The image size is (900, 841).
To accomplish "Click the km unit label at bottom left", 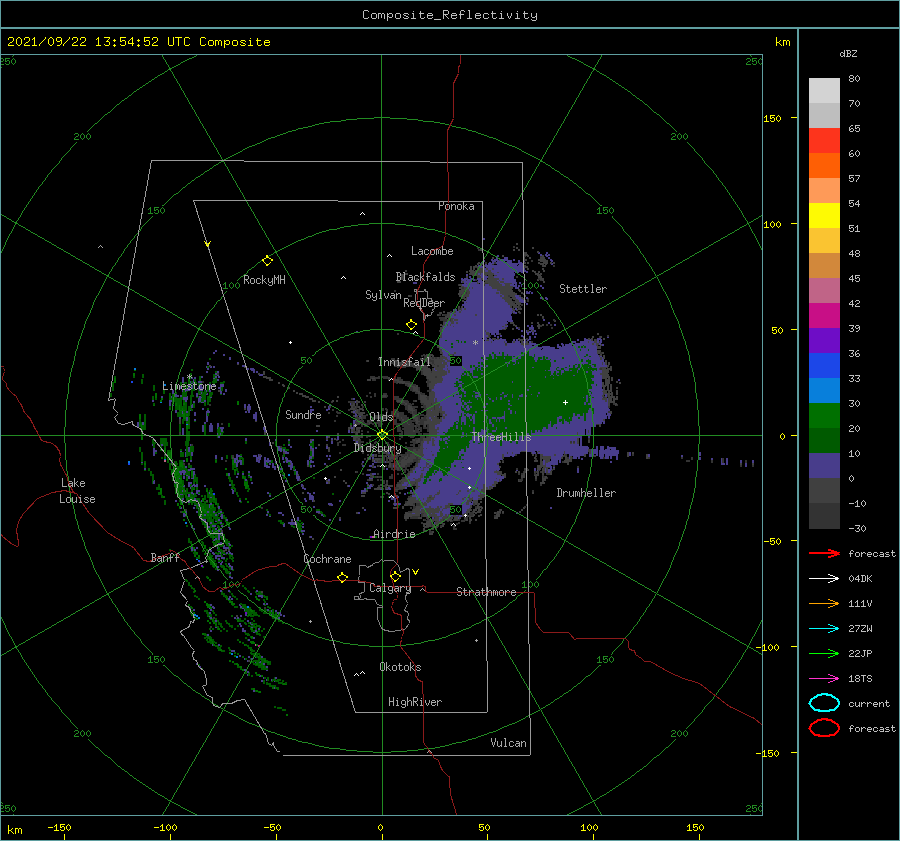I will click(14, 830).
